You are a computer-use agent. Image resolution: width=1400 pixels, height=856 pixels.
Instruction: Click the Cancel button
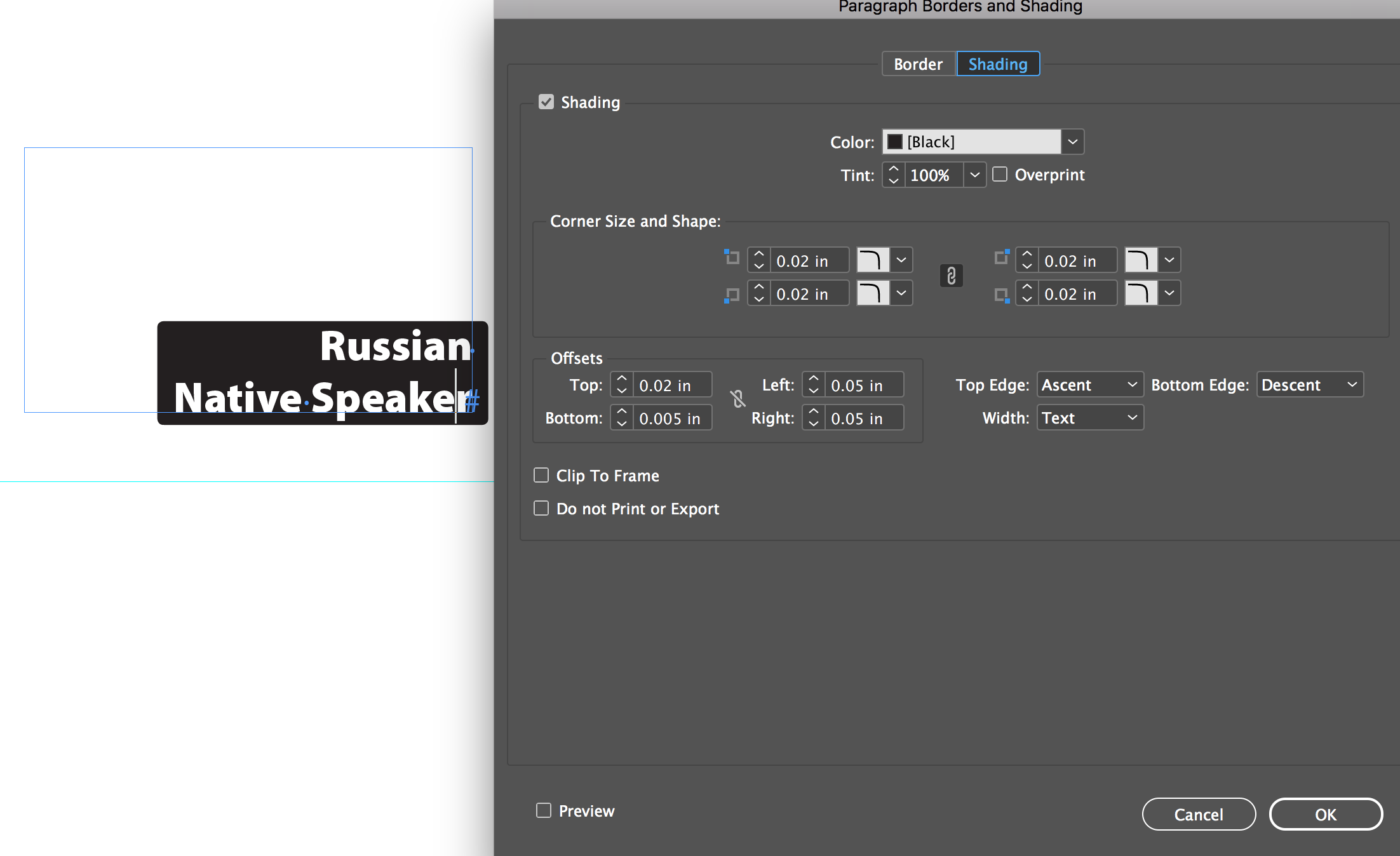click(1198, 814)
